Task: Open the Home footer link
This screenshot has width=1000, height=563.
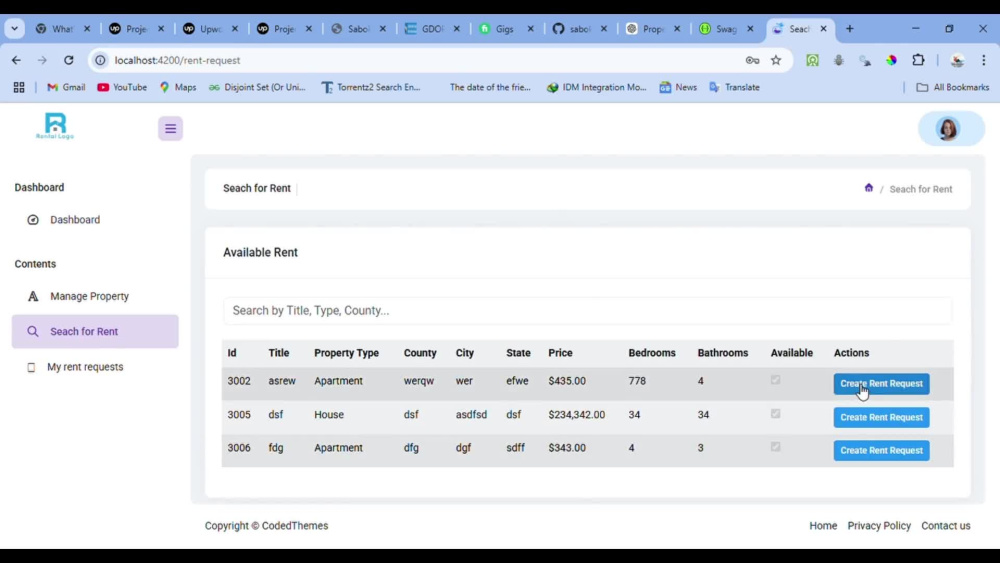Action: (823, 526)
